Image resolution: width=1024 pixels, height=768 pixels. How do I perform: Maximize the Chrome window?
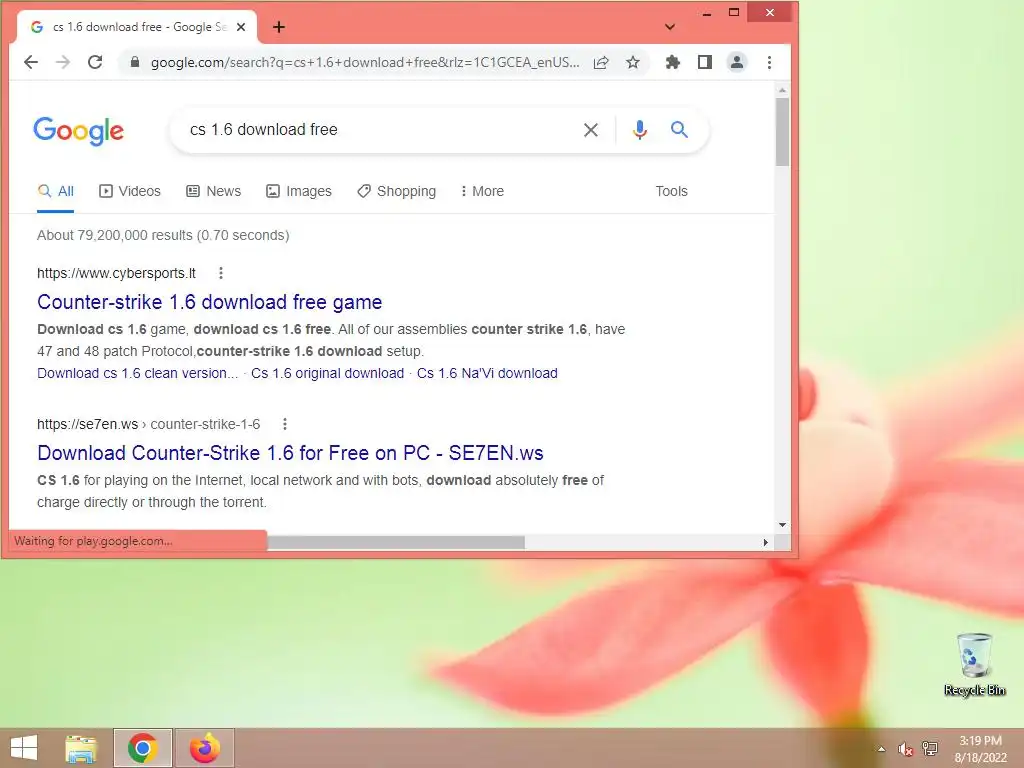pos(734,12)
